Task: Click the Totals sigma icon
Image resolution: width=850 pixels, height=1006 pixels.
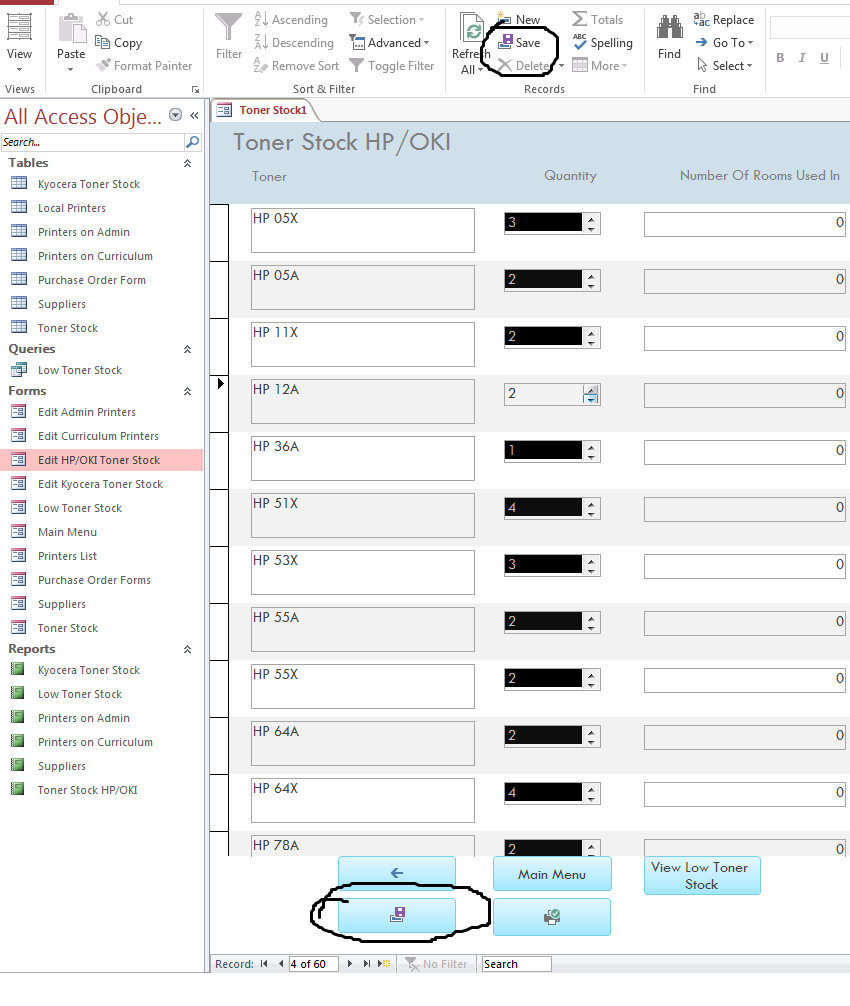Action: (579, 19)
